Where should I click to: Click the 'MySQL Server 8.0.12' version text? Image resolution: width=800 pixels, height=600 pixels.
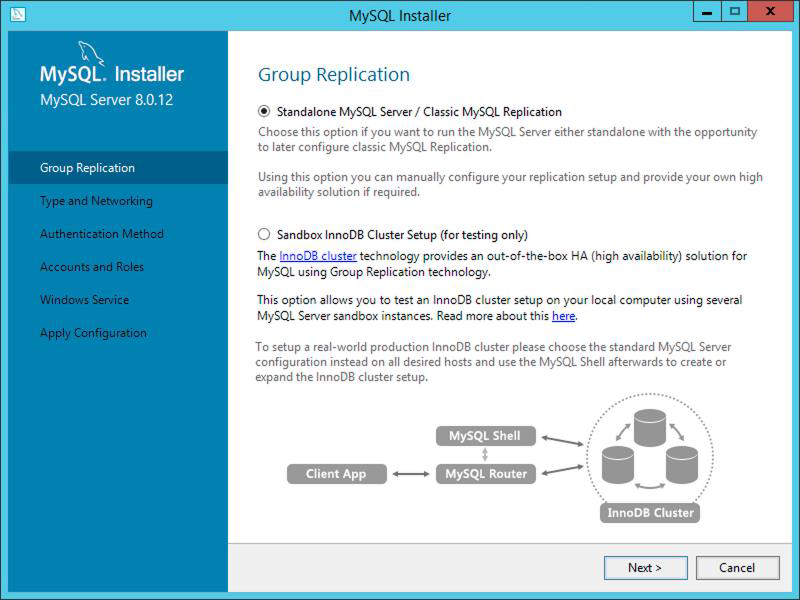coord(107,99)
